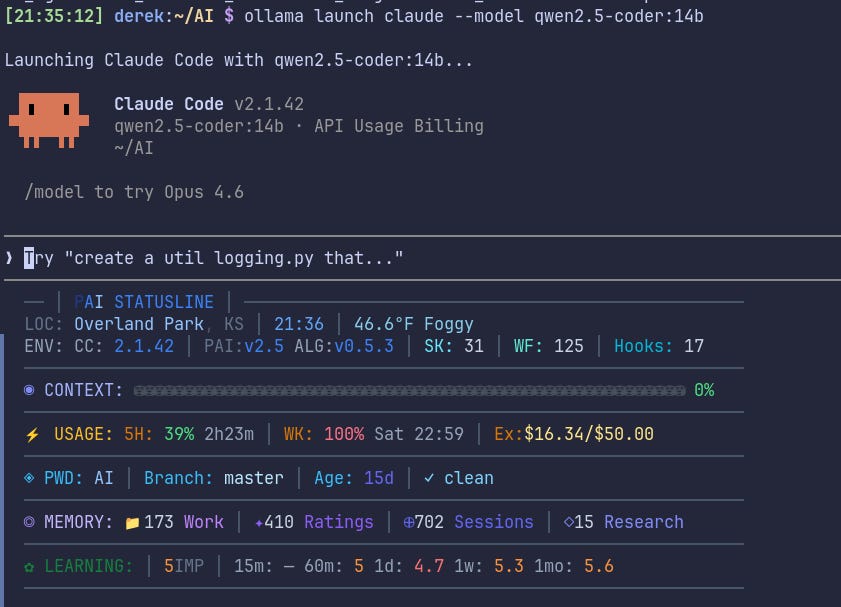
Task: Click the 5H usage '39%' value
Action: 179,434
